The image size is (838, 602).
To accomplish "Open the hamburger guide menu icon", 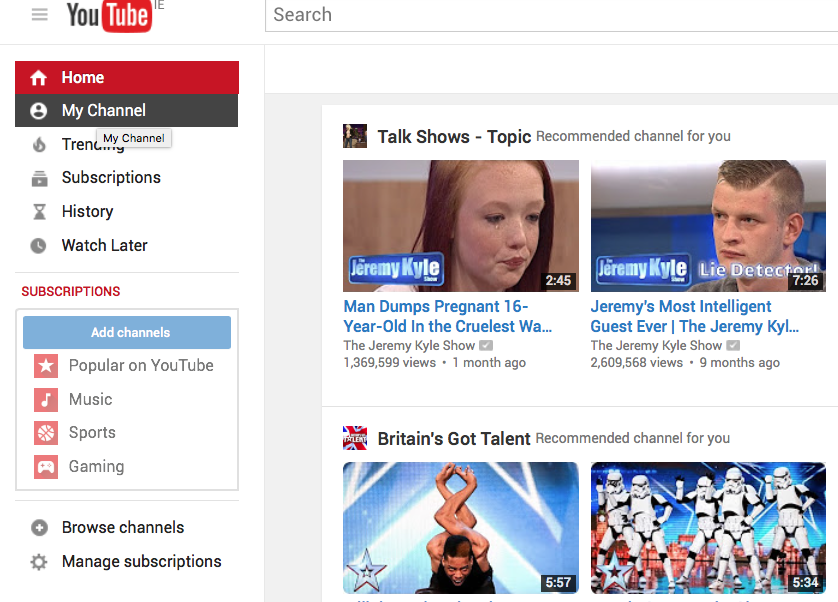I will pyautogui.click(x=40, y=14).
